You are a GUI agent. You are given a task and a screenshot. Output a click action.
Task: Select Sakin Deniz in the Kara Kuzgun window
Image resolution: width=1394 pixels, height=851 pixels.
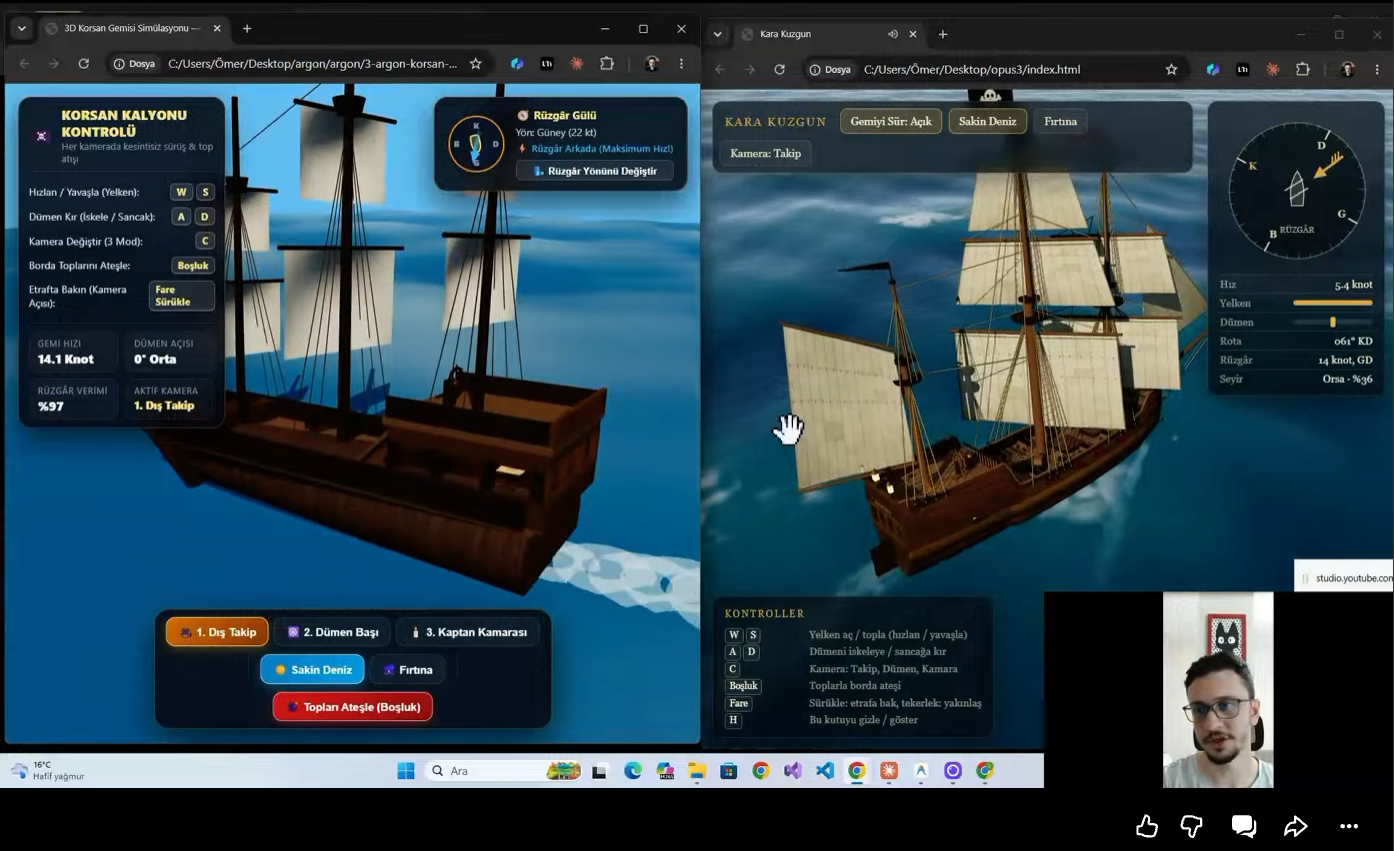pos(987,121)
